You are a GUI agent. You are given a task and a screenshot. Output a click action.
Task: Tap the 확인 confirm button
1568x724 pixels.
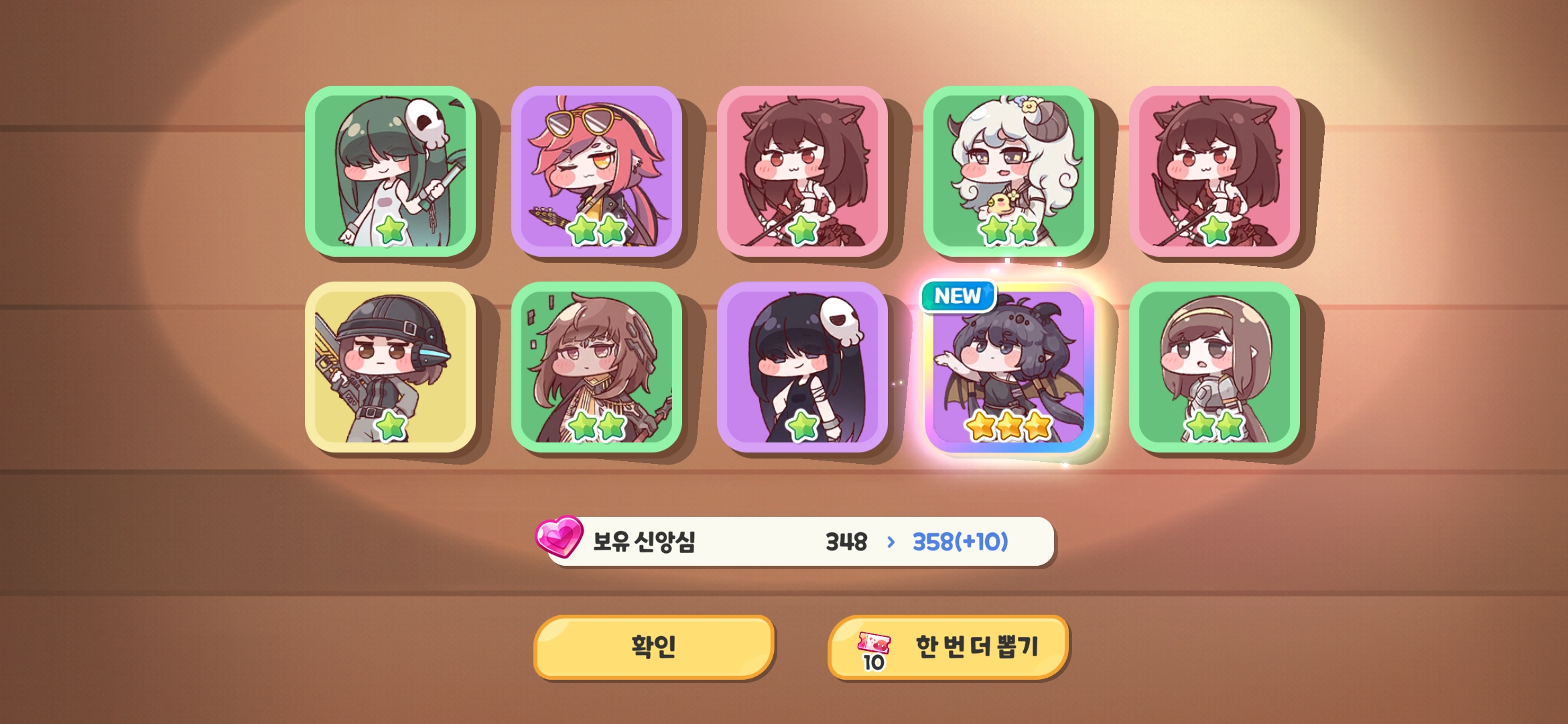point(654,647)
